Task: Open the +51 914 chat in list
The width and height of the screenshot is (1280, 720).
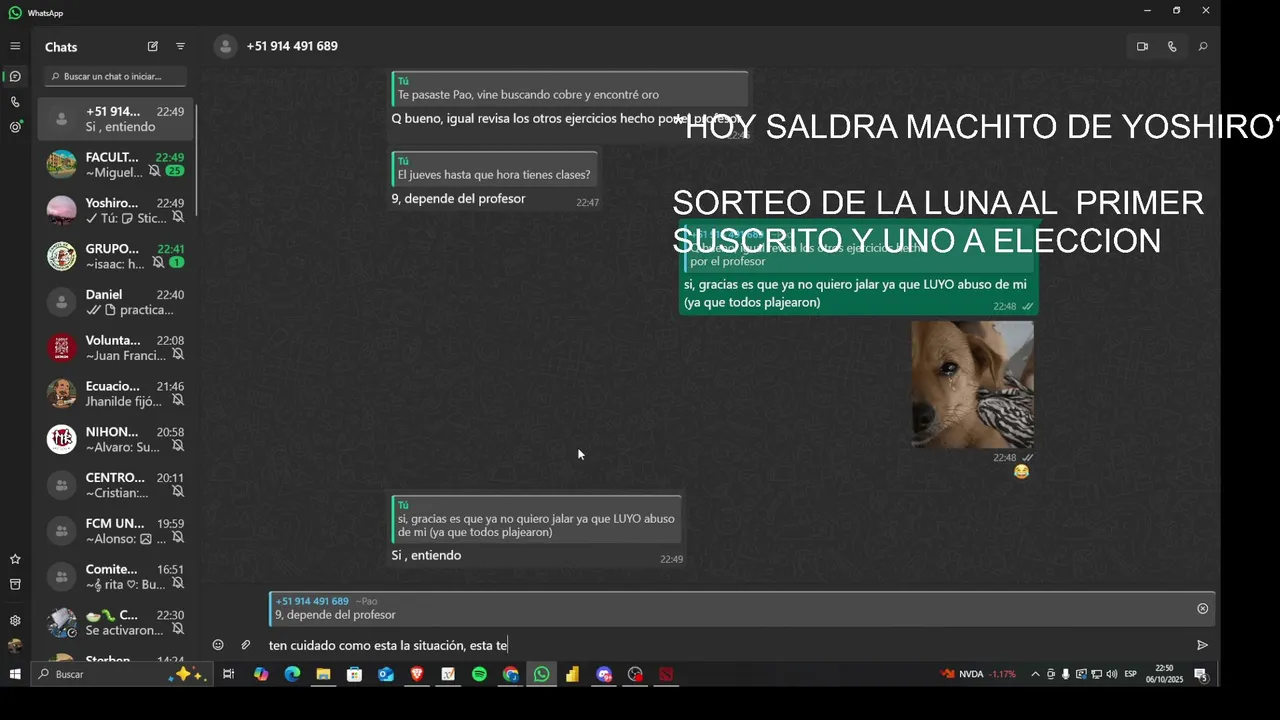Action: pyautogui.click(x=117, y=119)
